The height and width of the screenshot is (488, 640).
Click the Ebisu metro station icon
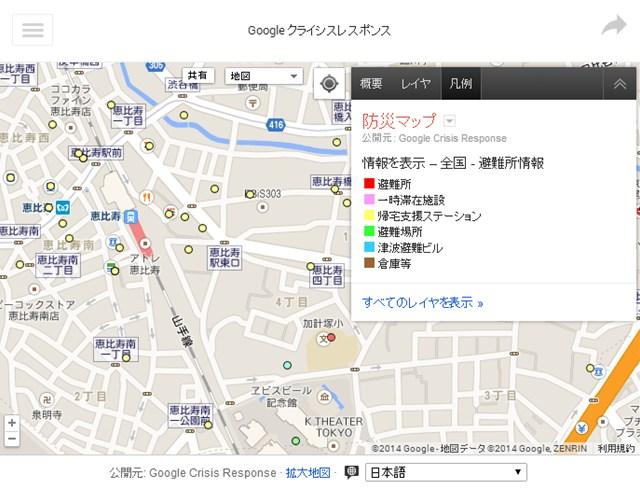point(63,208)
